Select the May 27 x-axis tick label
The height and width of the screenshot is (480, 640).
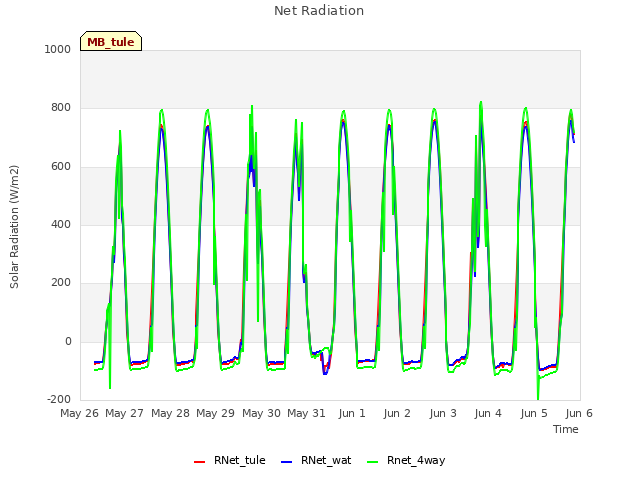[124, 413]
